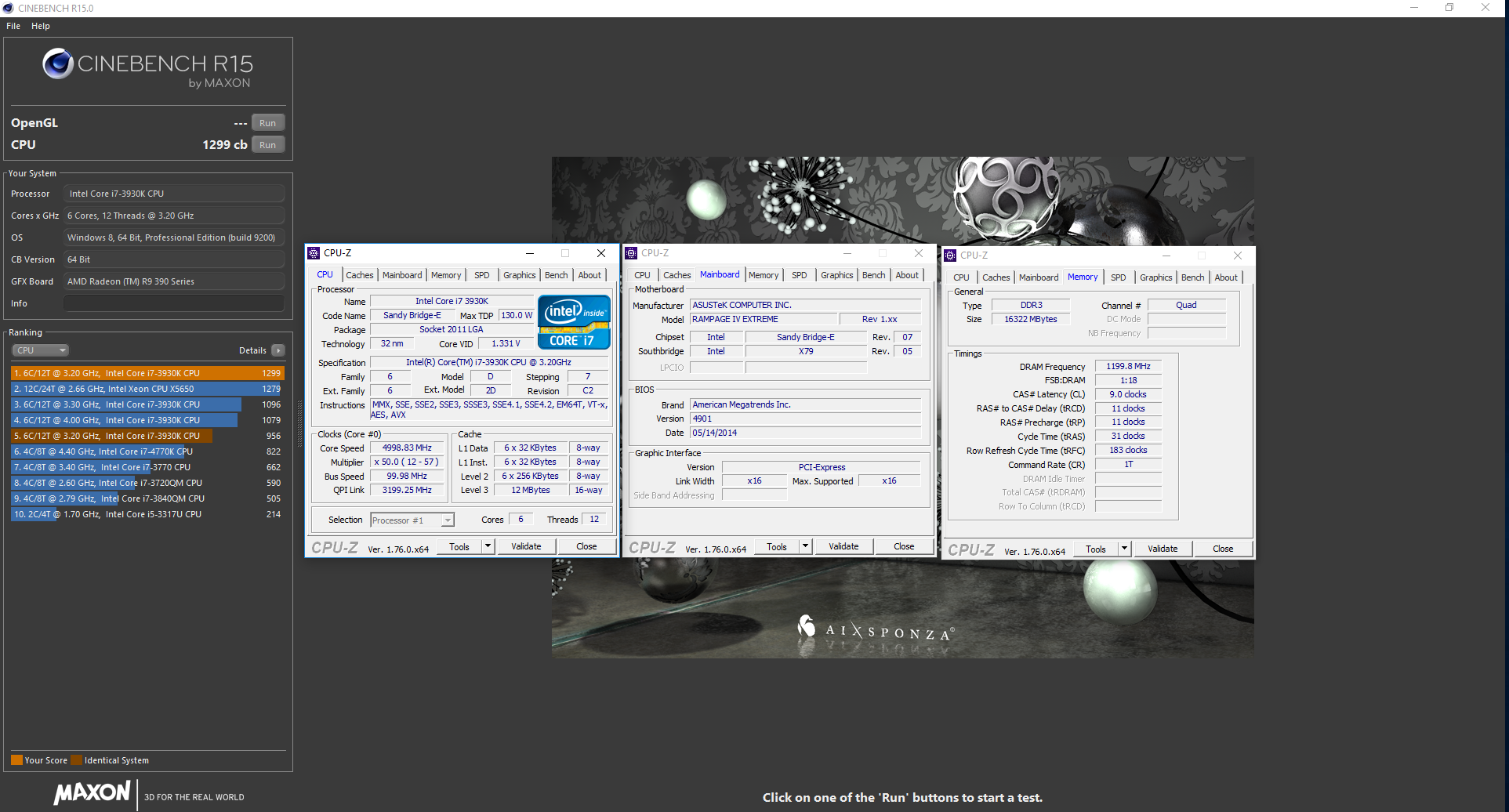
Task: Select Mainboard tab in Memory CPU-Z window
Action: tap(1039, 277)
